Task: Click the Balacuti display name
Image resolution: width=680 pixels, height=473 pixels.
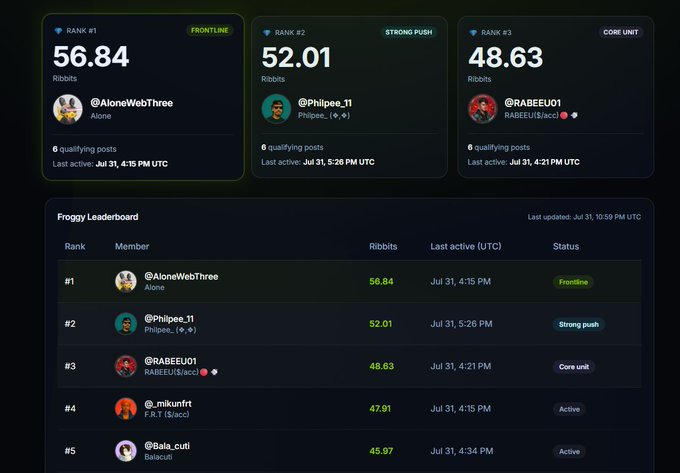Action: point(158,457)
